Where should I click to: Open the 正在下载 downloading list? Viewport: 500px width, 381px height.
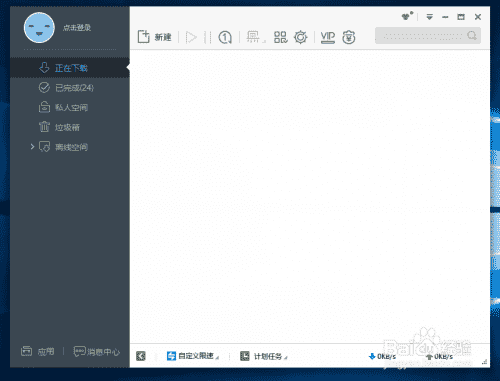pyautogui.click(x=70, y=68)
